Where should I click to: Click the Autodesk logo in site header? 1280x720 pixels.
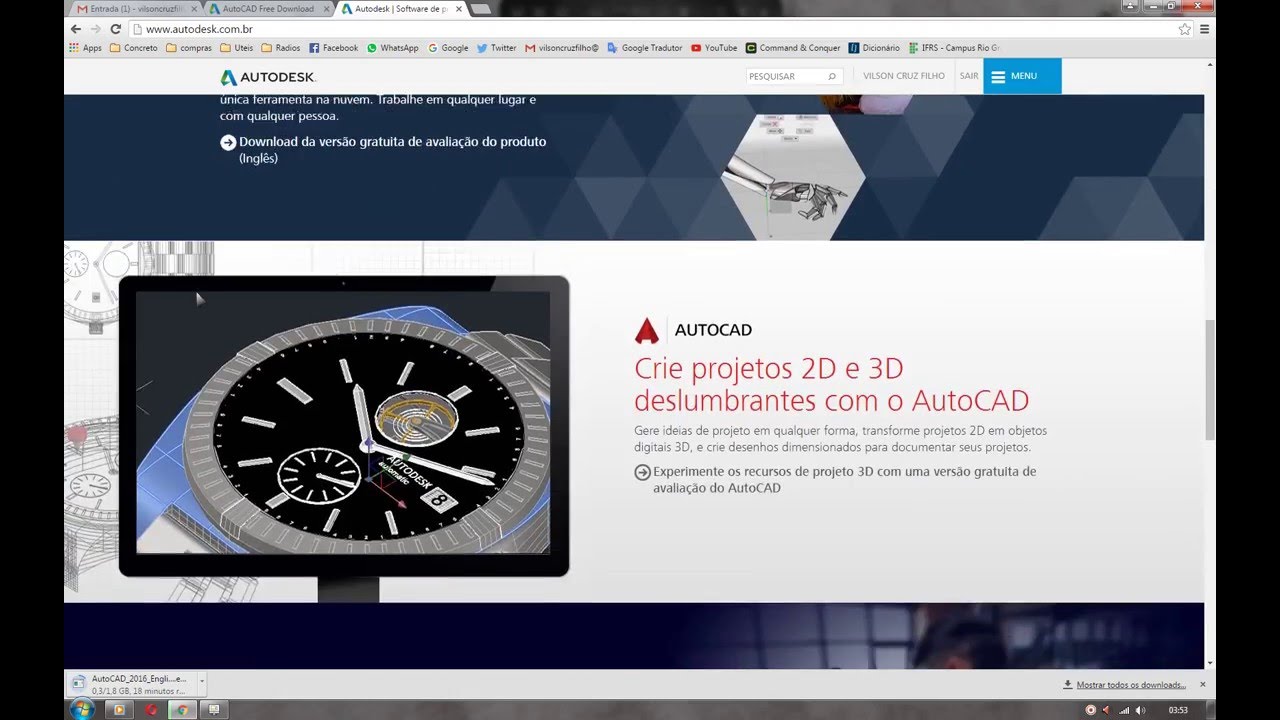click(x=268, y=77)
